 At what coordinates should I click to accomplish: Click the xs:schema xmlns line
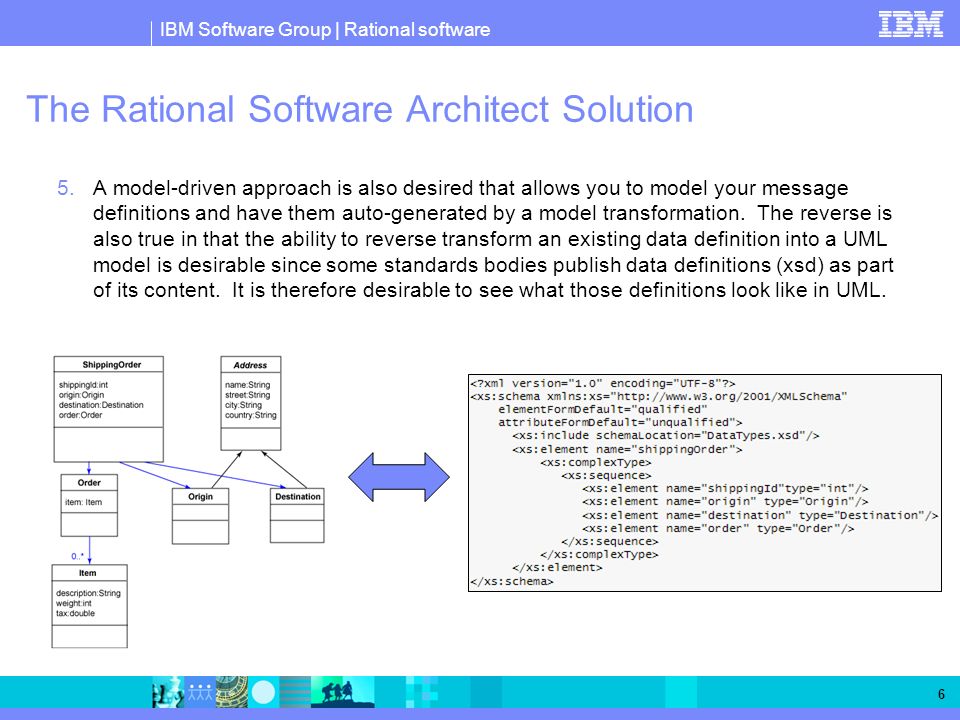[659, 396]
